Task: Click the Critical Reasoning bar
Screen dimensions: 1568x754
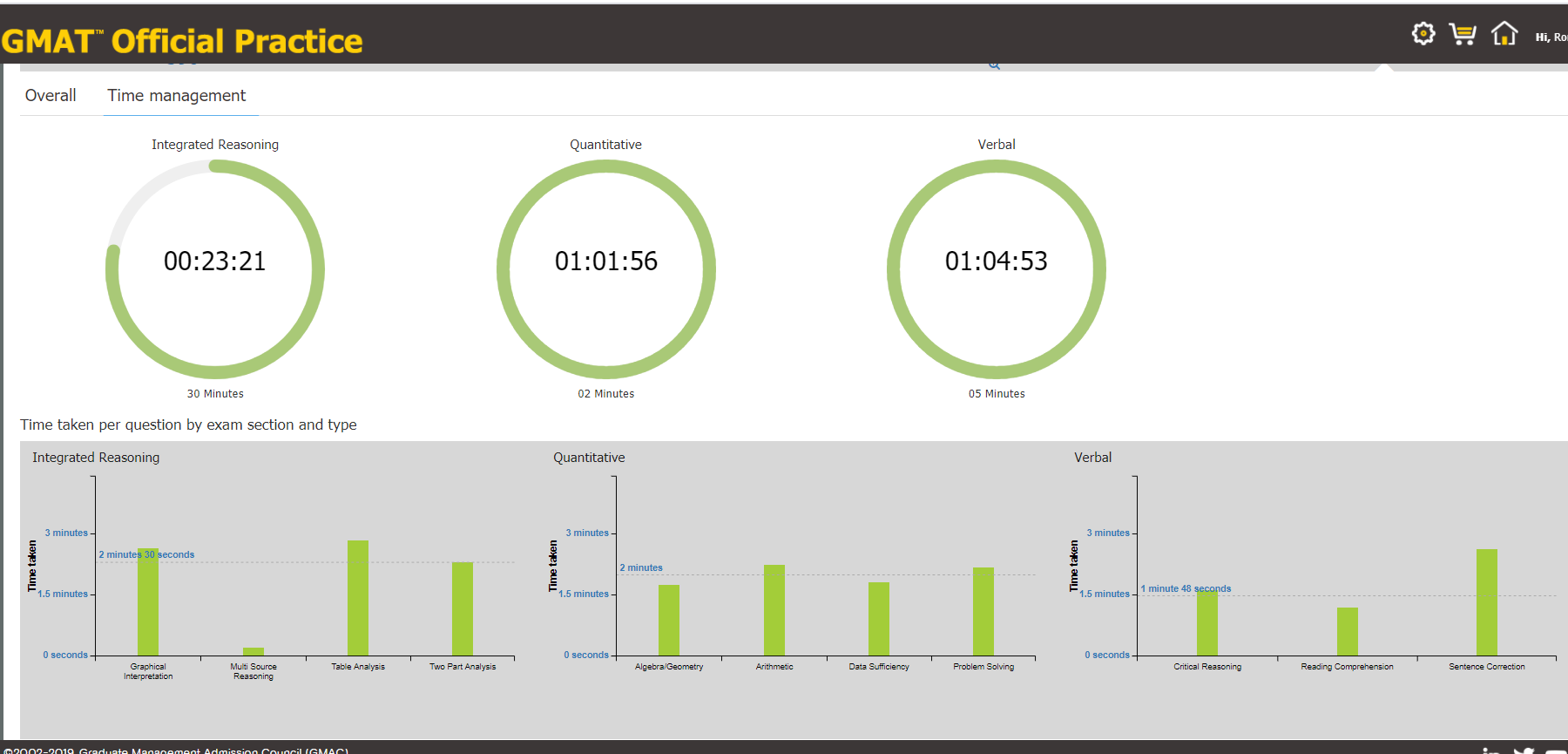Action: (x=1207, y=623)
